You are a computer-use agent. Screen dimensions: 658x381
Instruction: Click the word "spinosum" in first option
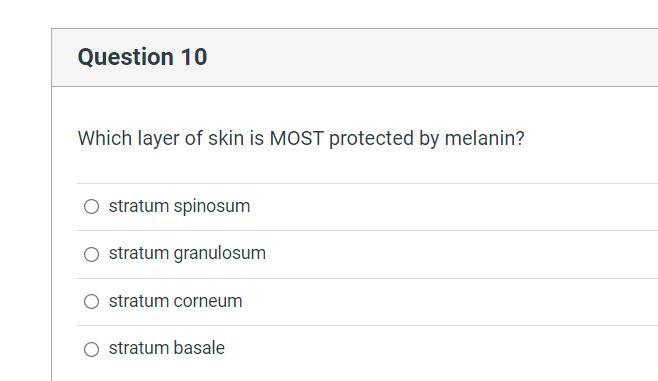click(x=212, y=207)
